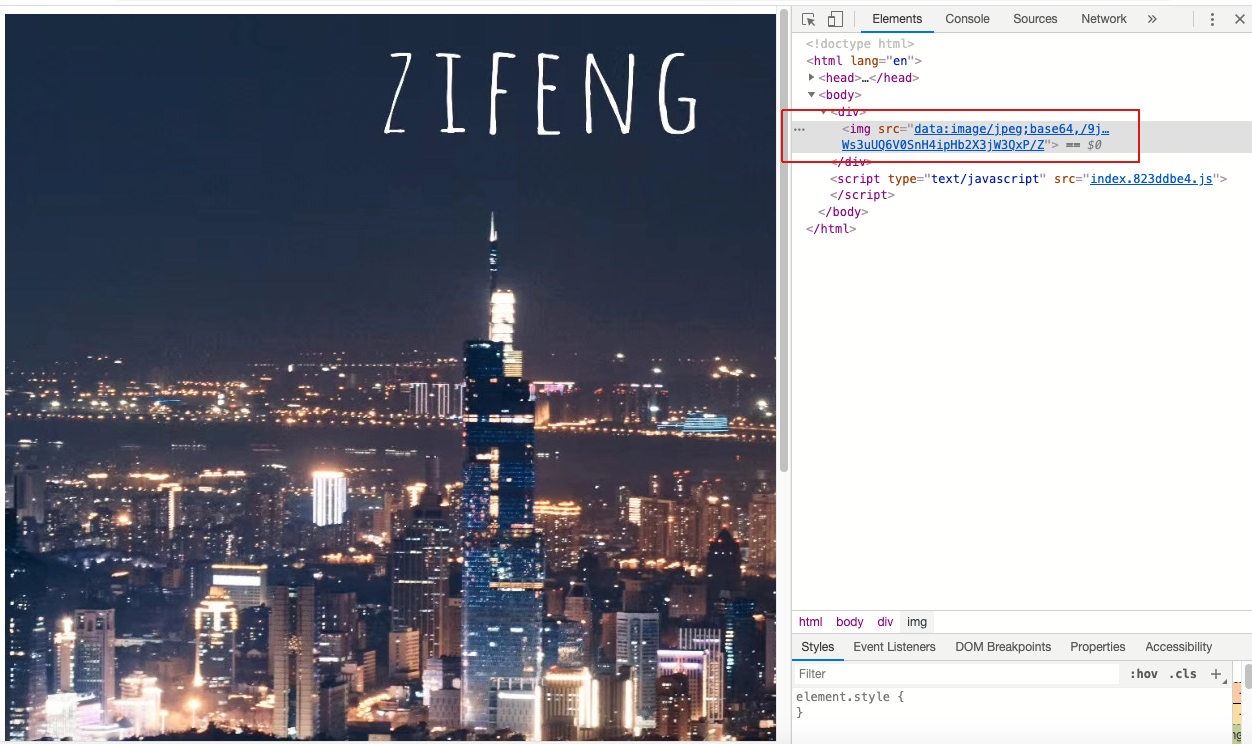The width and height of the screenshot is (1252, 744).
Task: Open the Properties pane tab
Action: tap(1097, 647)
